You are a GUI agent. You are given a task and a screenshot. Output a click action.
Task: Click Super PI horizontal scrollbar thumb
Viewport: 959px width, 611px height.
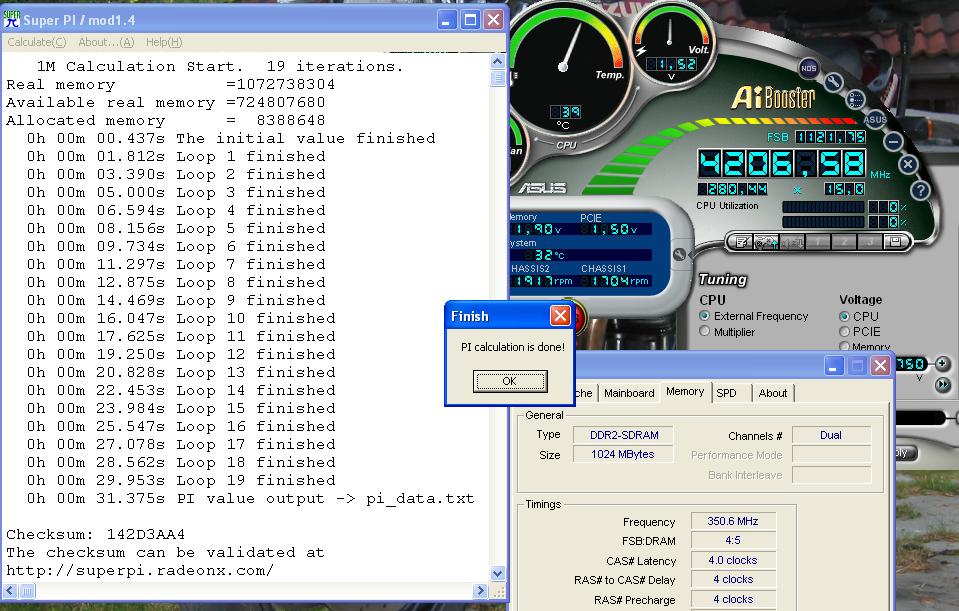pos(27,591)
